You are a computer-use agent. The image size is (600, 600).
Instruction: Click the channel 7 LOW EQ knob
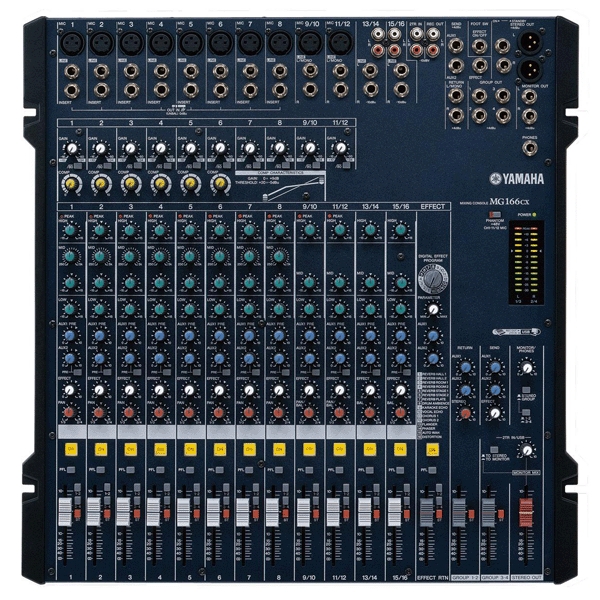pyautogui.click(x=249, y=309)
